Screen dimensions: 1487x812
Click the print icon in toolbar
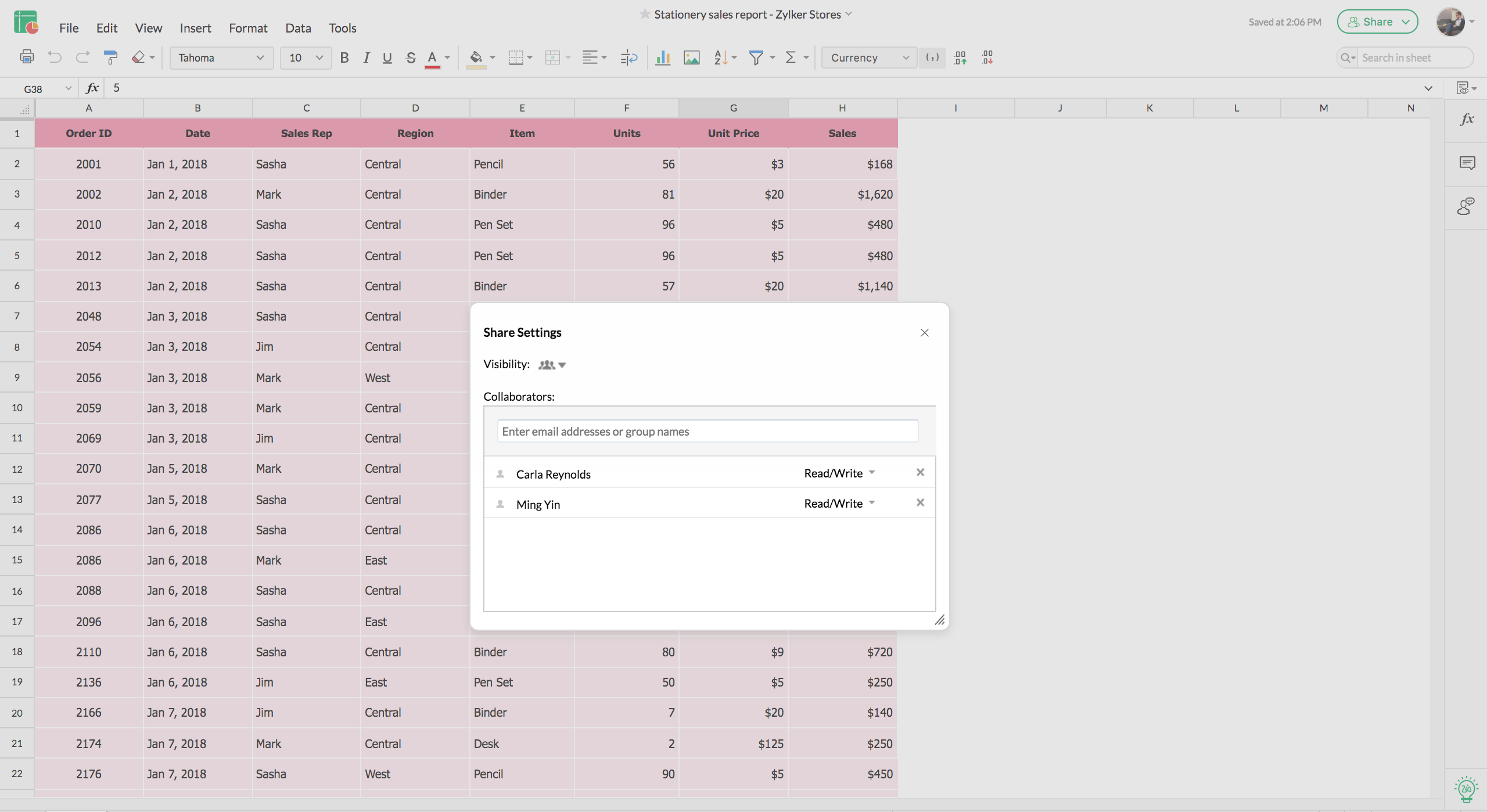27,57
